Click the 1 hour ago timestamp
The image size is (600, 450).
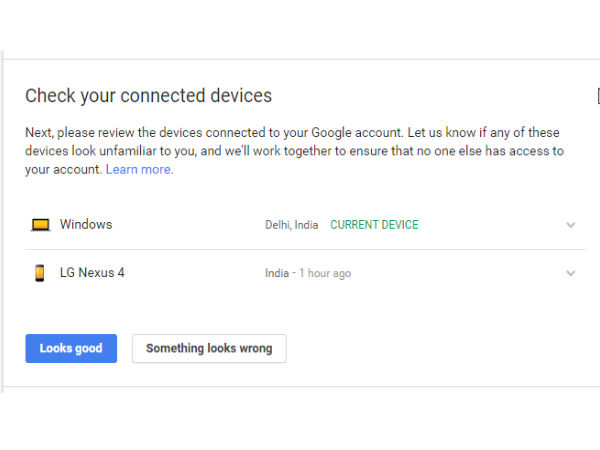(x=324, y=273)
